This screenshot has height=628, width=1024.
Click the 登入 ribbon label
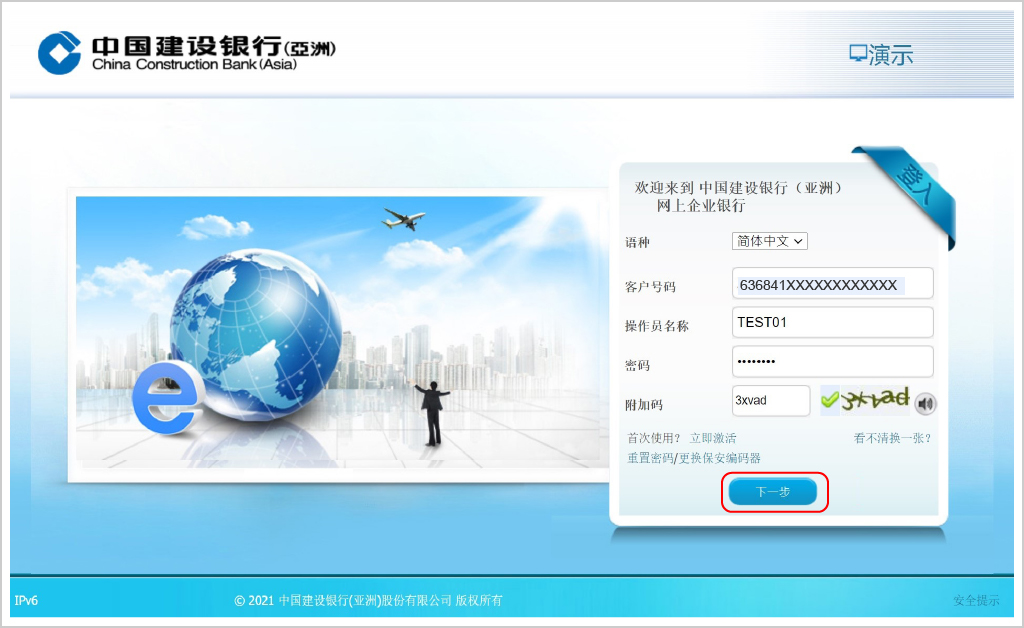pyautogui.click(x=917, y=185)
